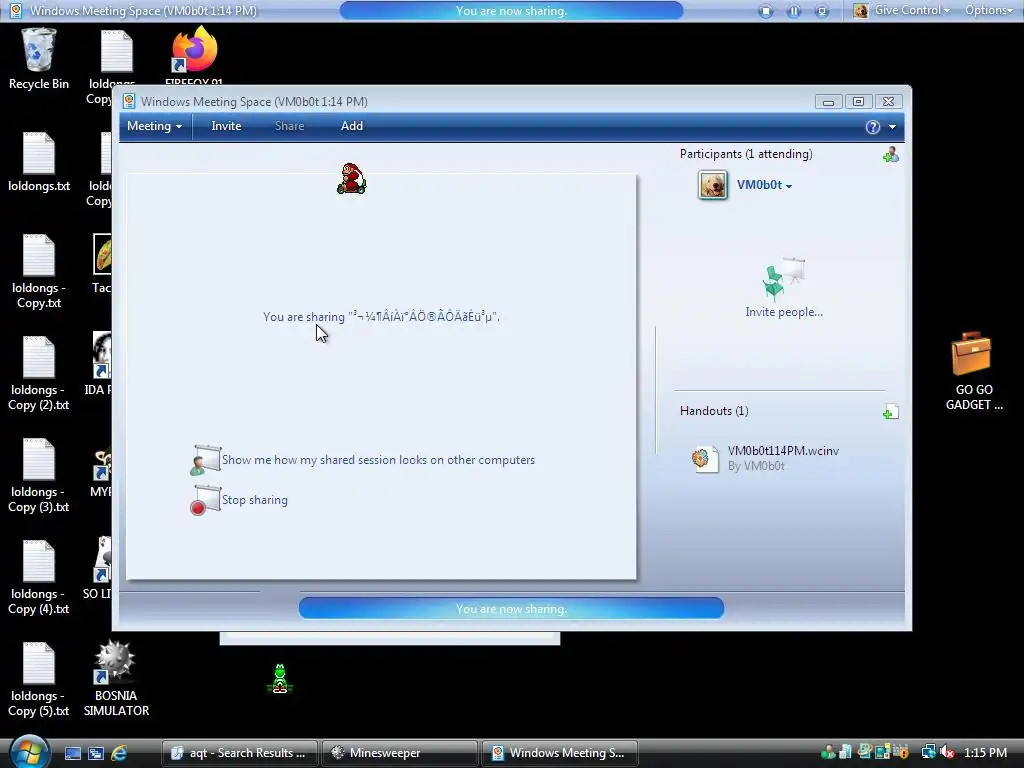The width and height of the screenshot is (1024, 768).
Task: Pause sharing using the top bar pause icon
Action: coord(794,11)
